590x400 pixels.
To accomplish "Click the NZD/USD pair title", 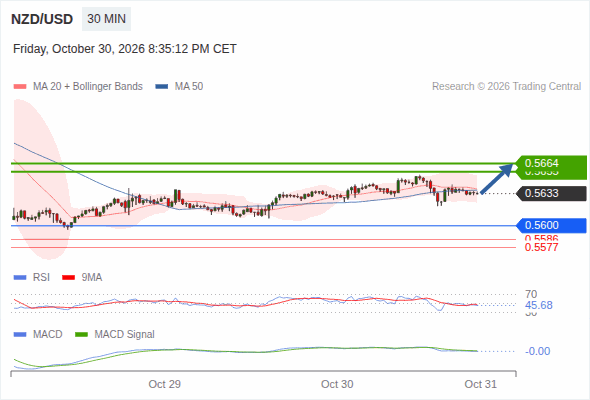I will (42, 19).
